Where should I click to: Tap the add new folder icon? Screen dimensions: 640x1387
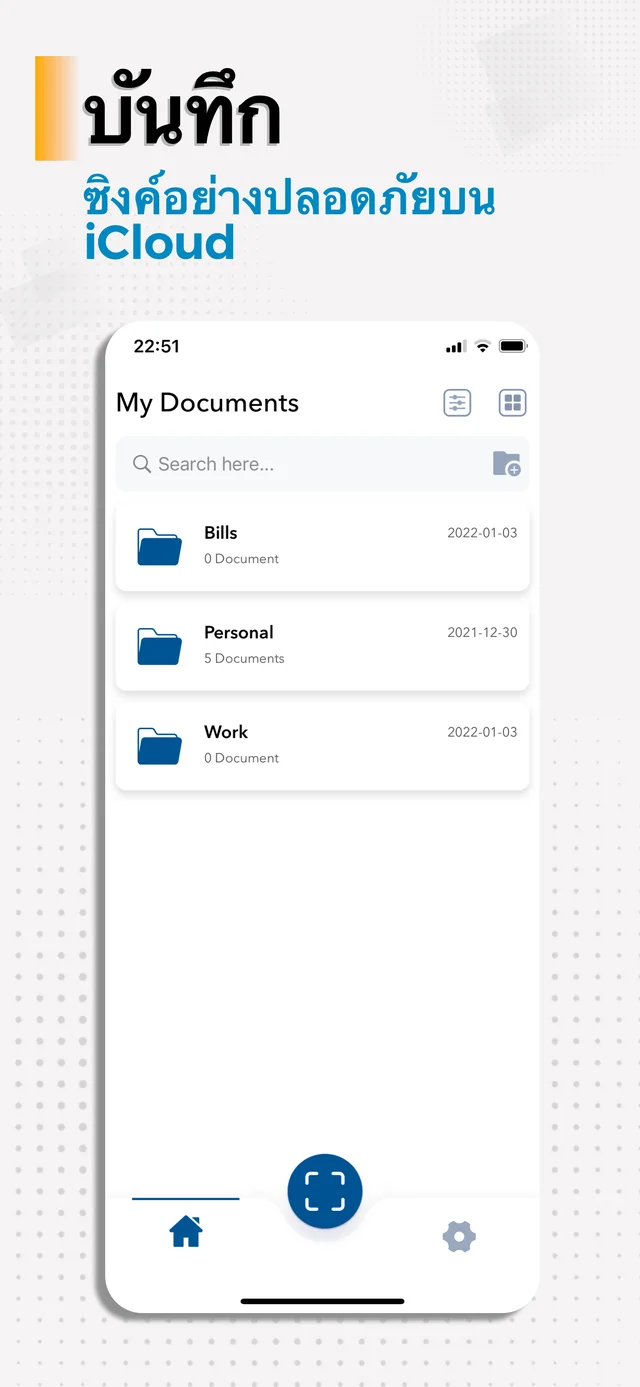click(x=507, y=464)
